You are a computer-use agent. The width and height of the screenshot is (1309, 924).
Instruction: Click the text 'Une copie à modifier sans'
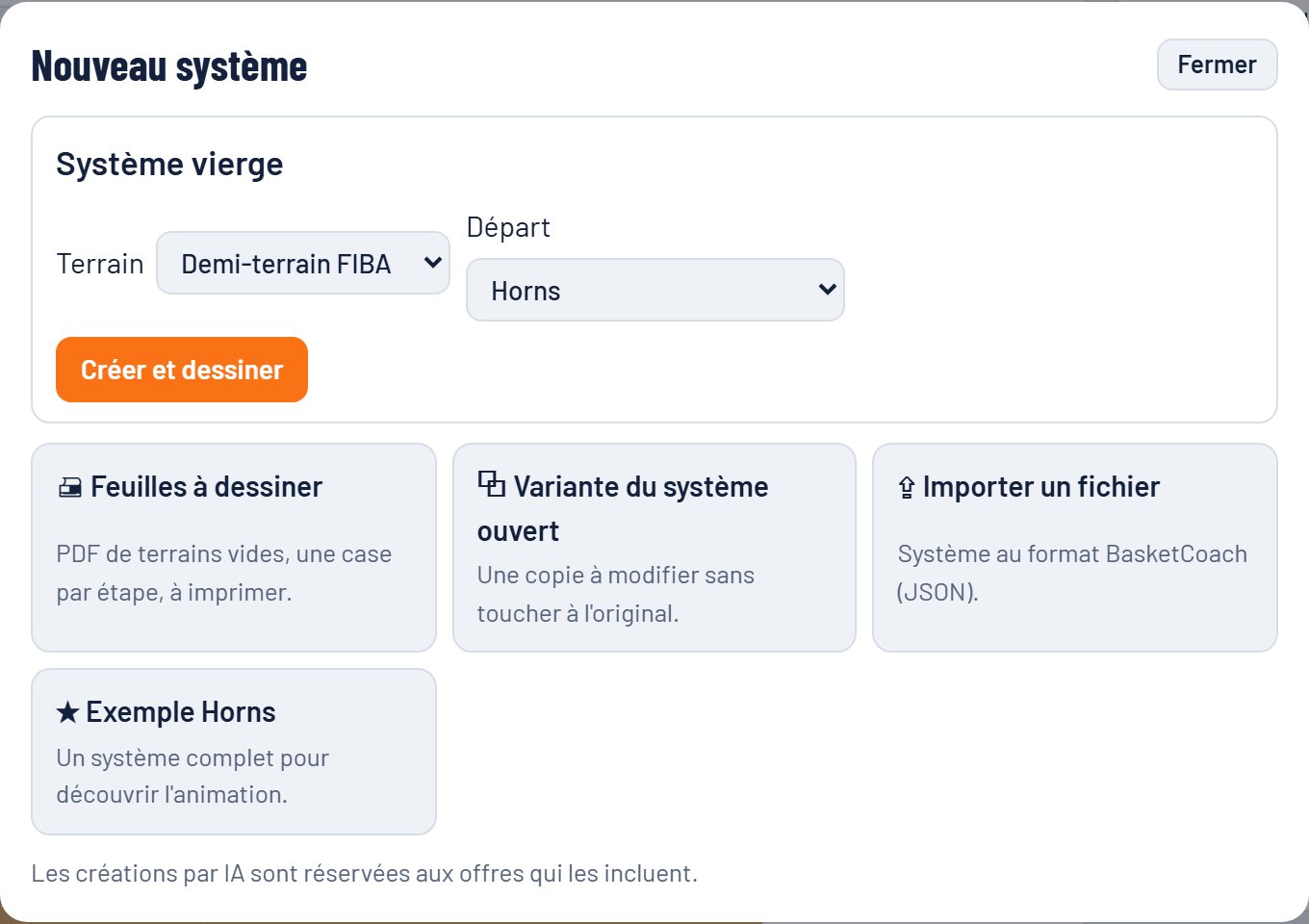tap(616, 576)
